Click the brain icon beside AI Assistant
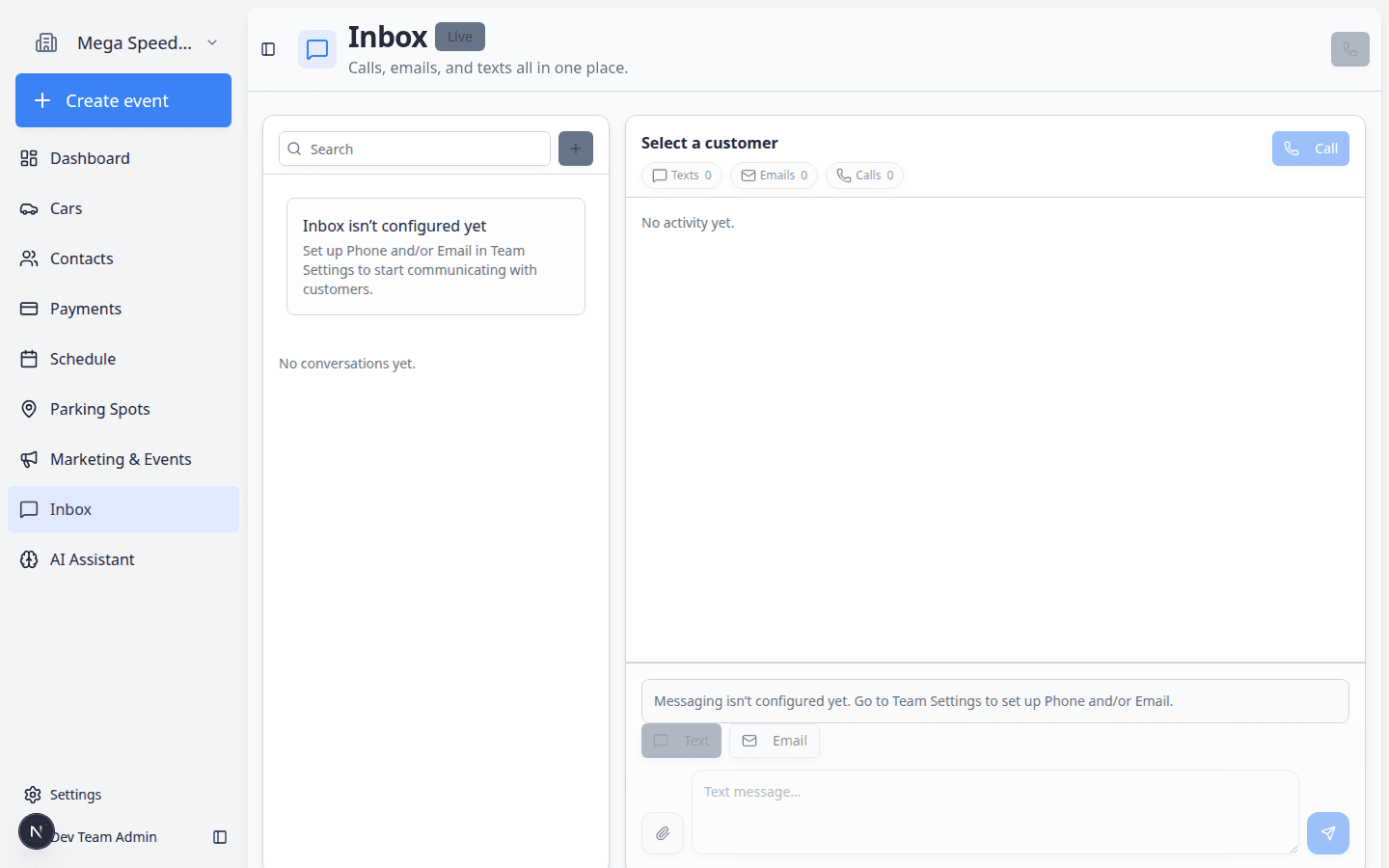Image resolution: width=1389 pixels, height=868 pixels. click(29, 559)
